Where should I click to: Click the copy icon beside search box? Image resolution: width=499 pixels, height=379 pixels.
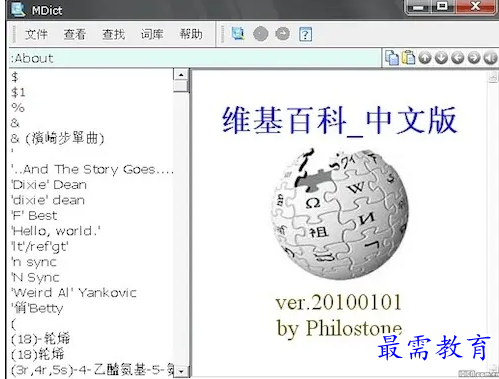pyautogui.click(x=392, y=58)
